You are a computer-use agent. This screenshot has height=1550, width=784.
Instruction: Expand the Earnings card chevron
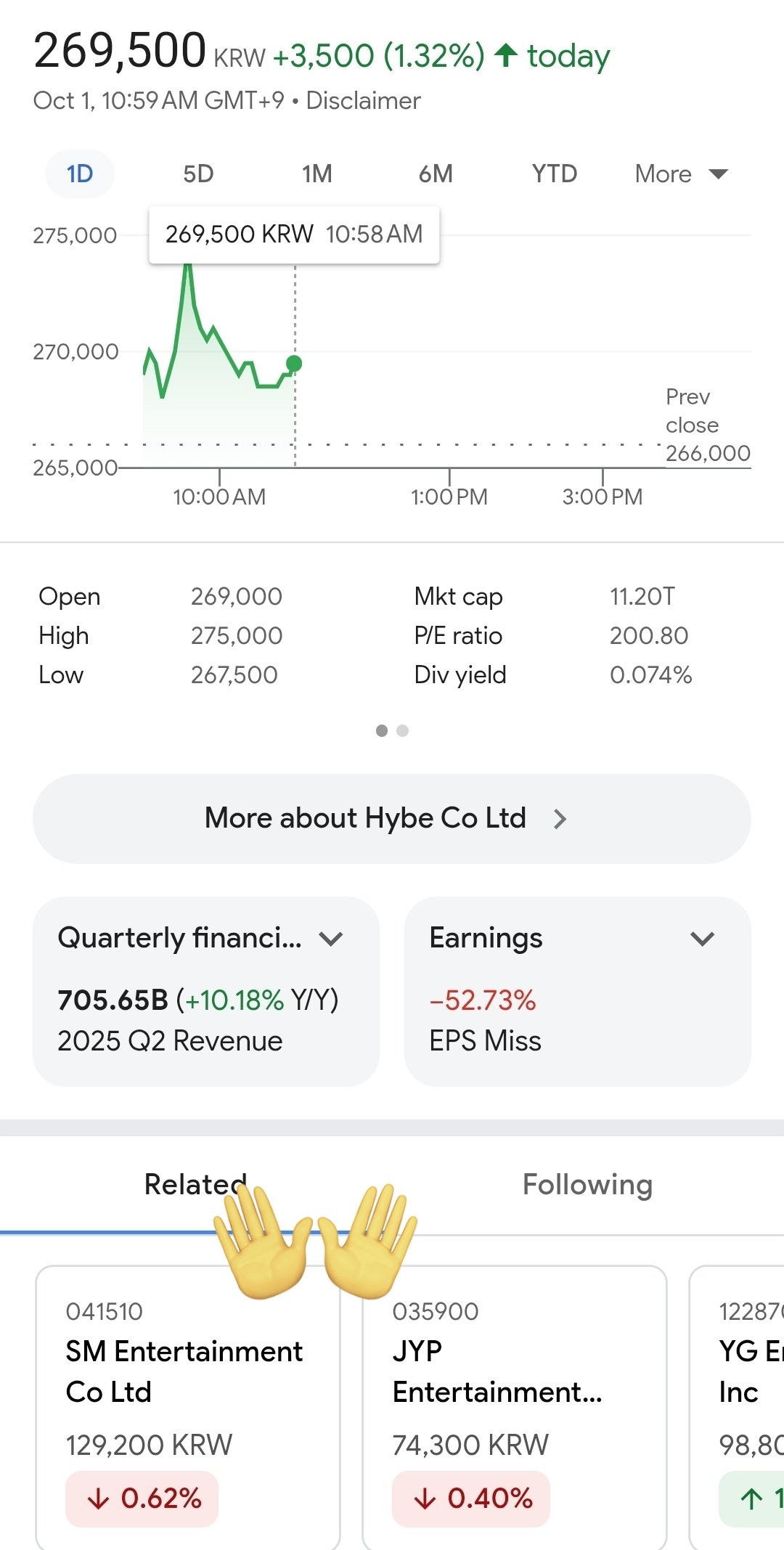(x=702, y=939)
